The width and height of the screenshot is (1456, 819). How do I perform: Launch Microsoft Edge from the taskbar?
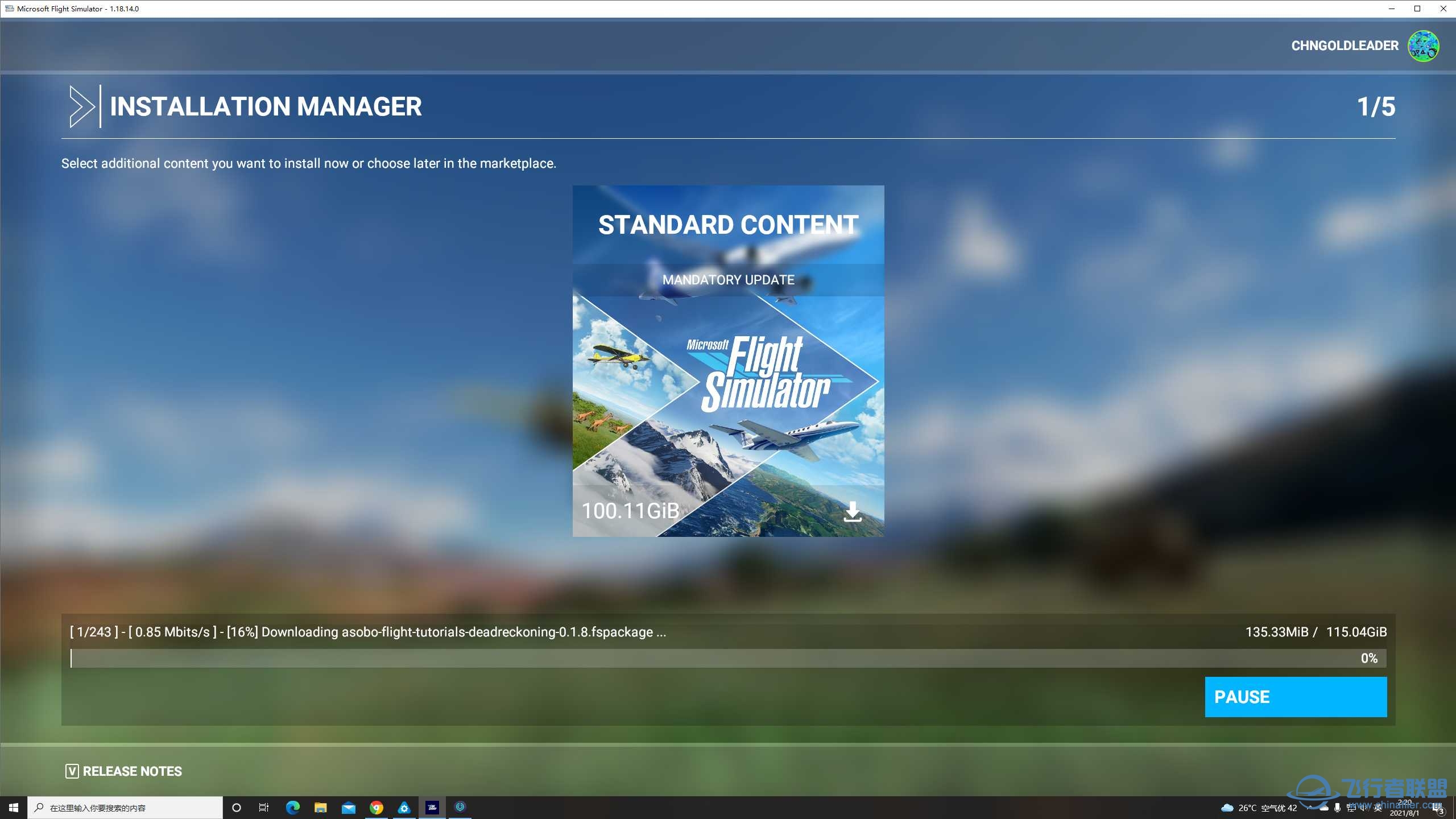click(x=293, y=808)
